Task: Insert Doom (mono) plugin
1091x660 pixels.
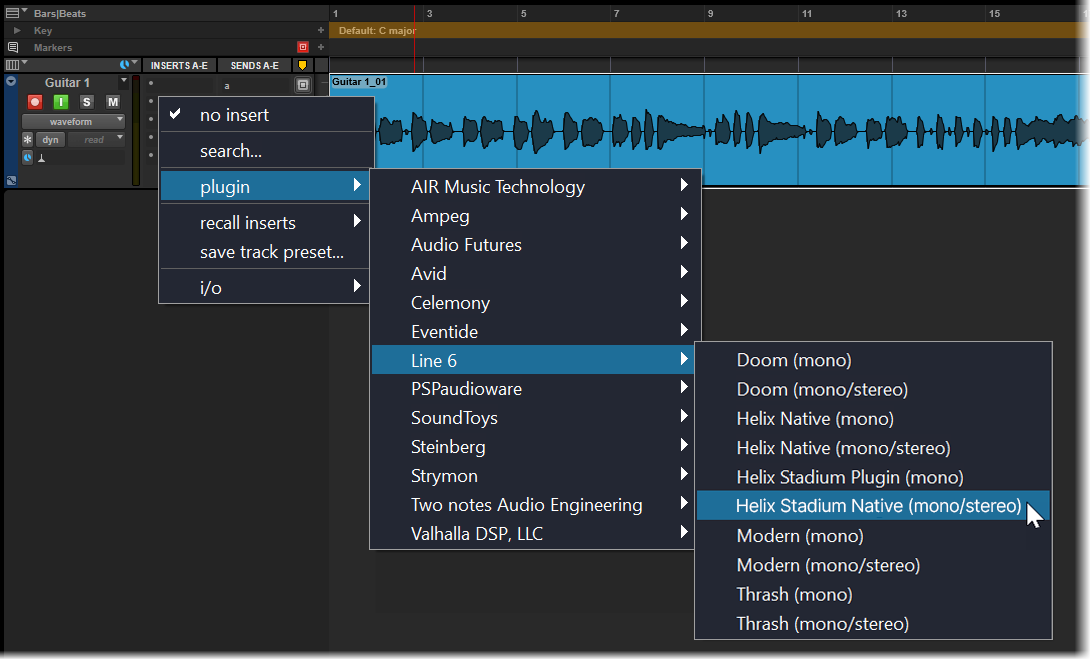Action: pos(873,360)
